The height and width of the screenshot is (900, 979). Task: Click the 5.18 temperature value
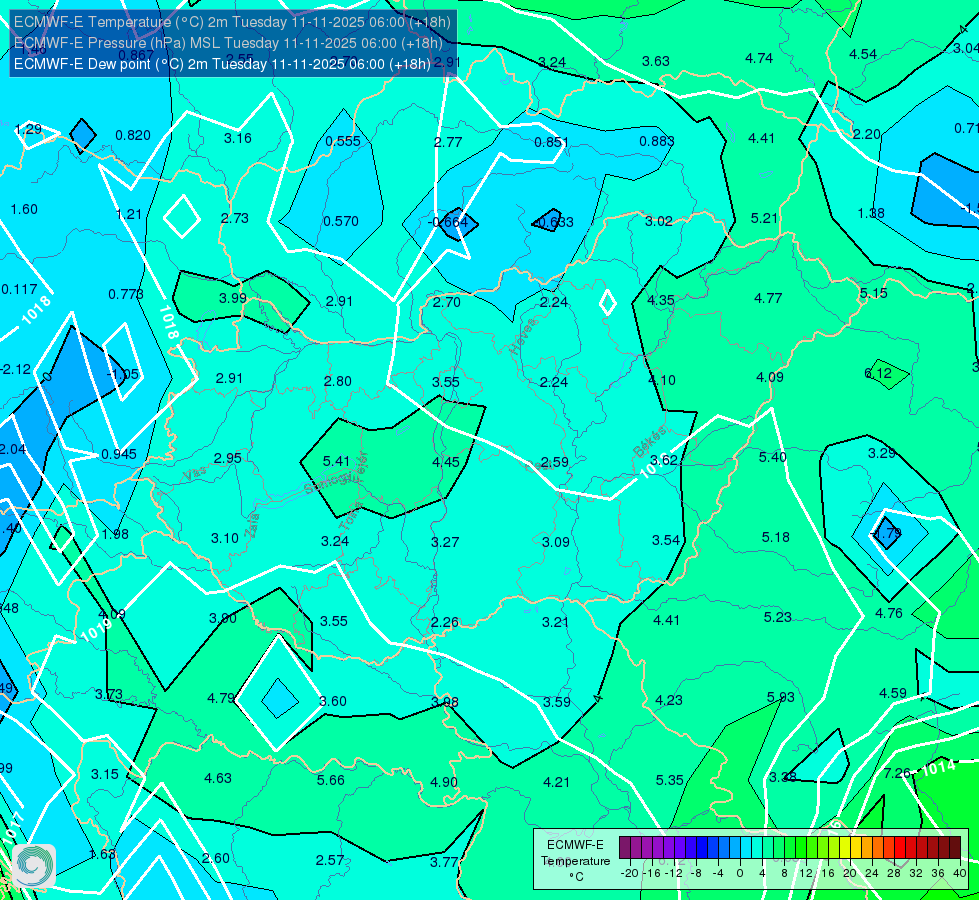click(x=775, y=537)
